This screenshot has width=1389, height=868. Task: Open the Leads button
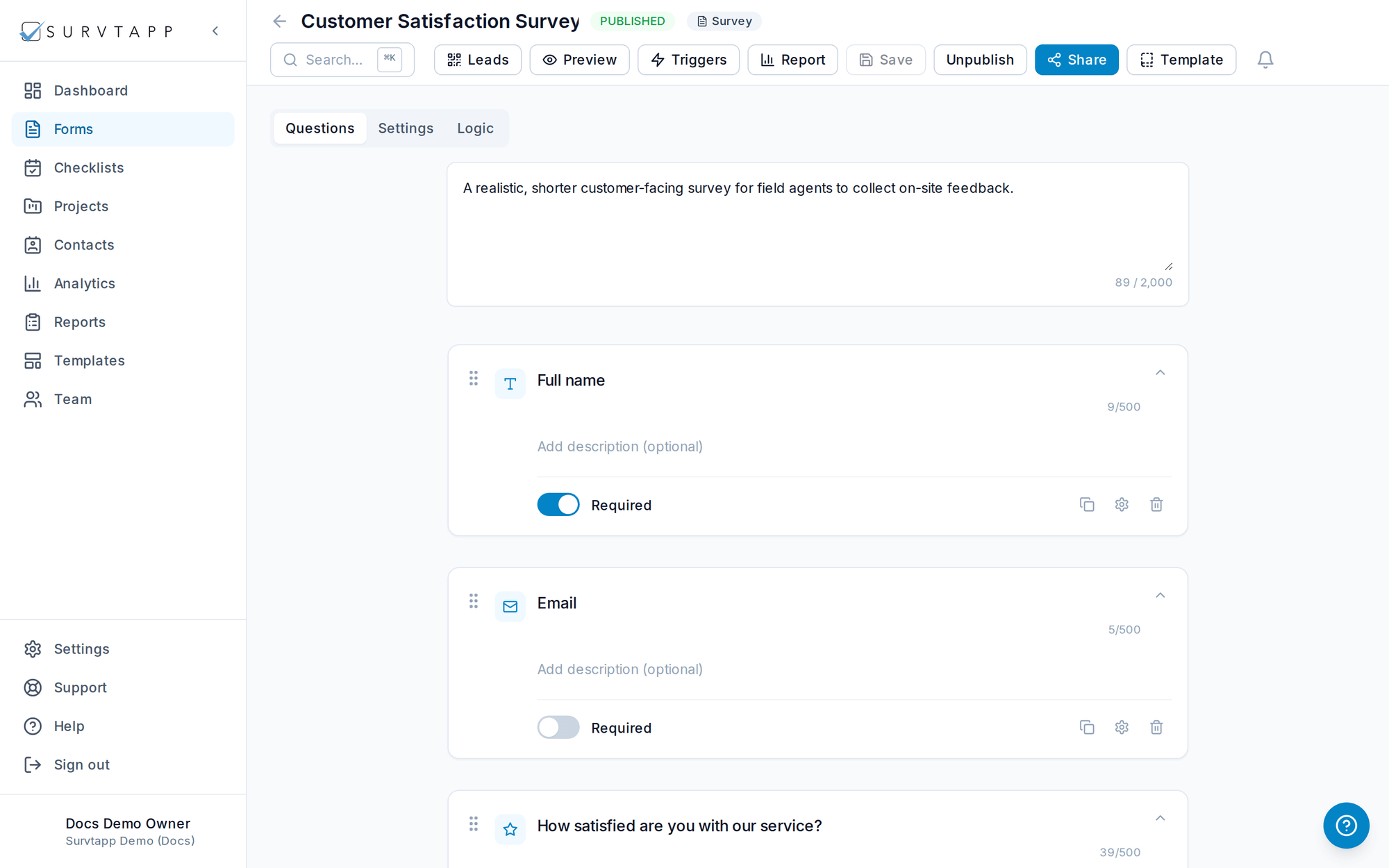click(478, 60)
